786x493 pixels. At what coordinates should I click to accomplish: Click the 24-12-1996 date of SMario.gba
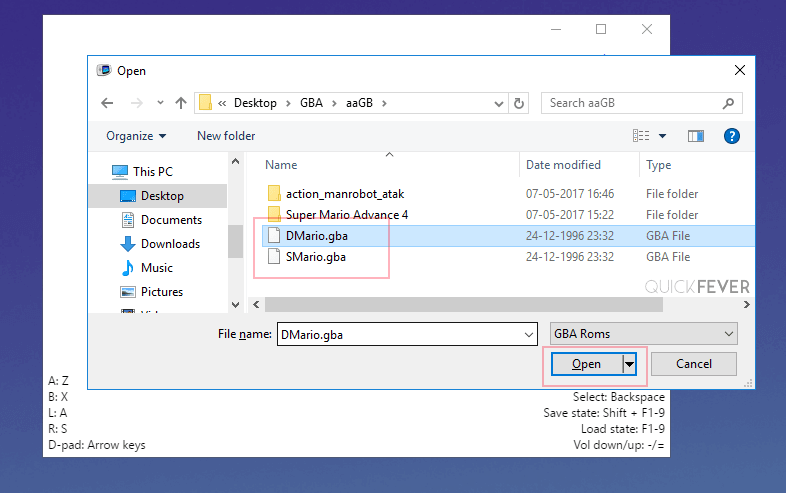pyautogui.click(x=569, y=257)
